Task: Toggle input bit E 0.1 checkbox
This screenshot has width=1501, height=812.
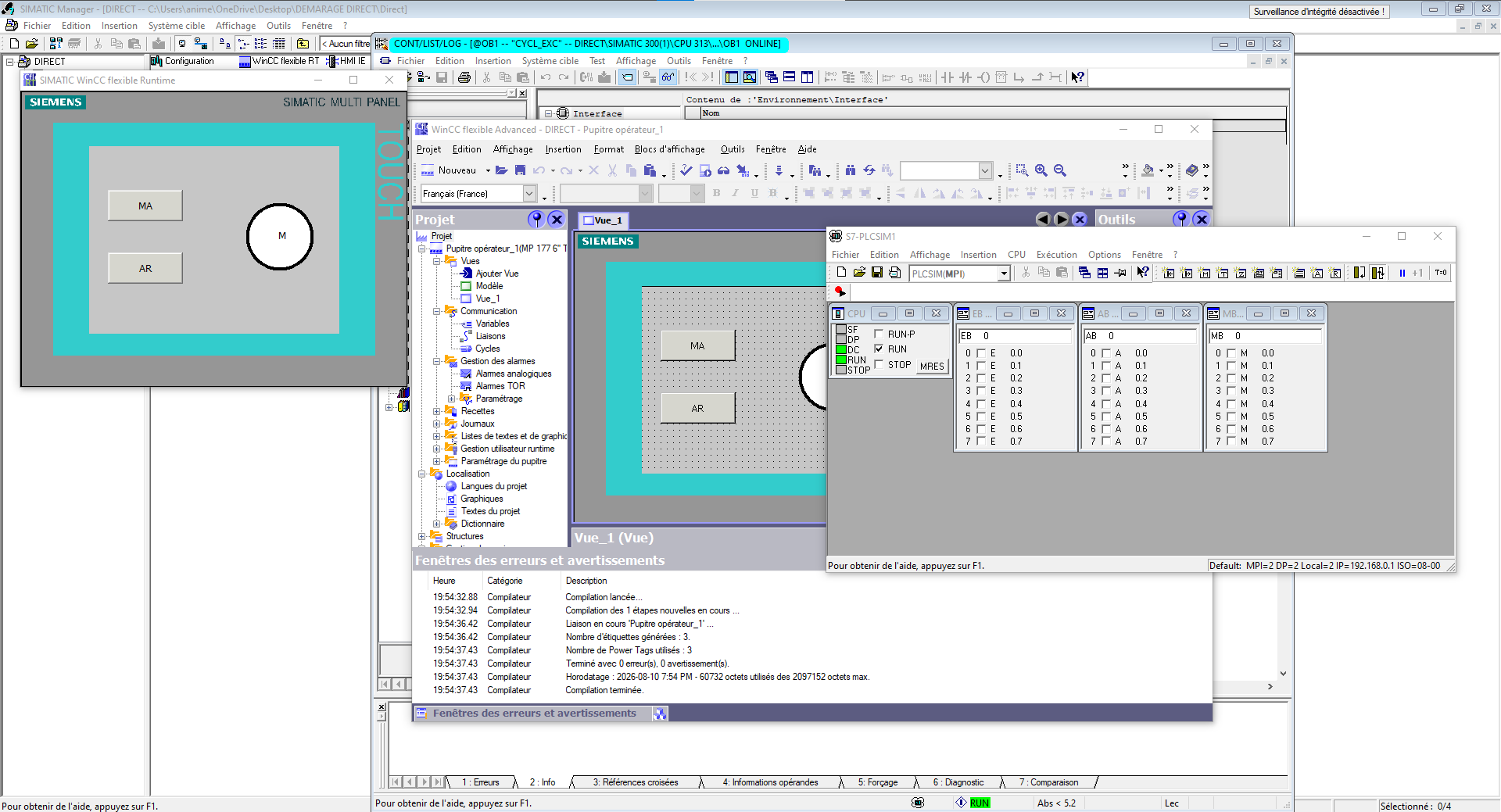Action: (x=981, y=366)
